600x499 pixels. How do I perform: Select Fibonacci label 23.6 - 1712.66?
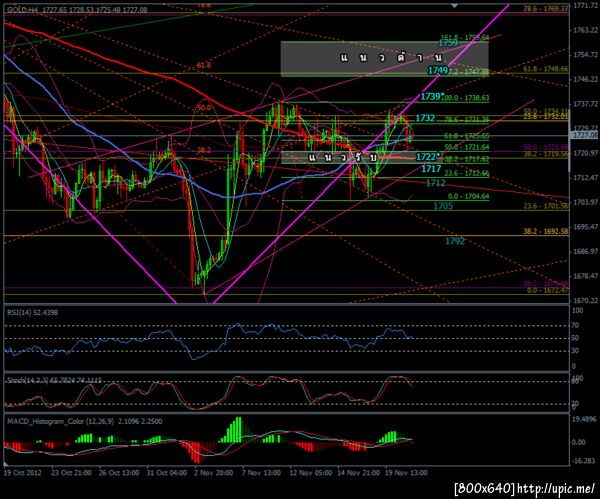coord(466,173)
